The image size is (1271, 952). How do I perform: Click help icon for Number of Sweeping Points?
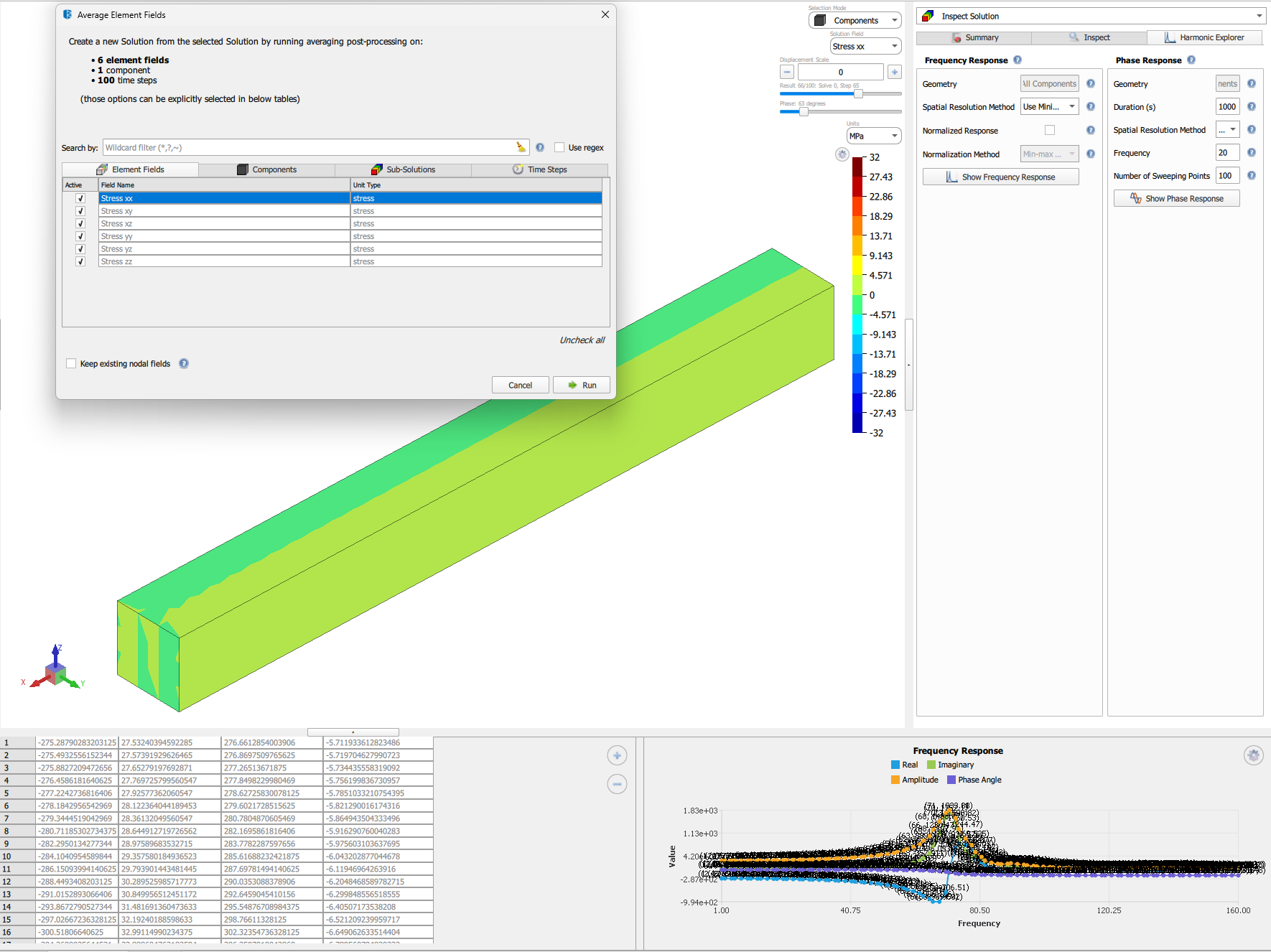[x=1252, y=176]
